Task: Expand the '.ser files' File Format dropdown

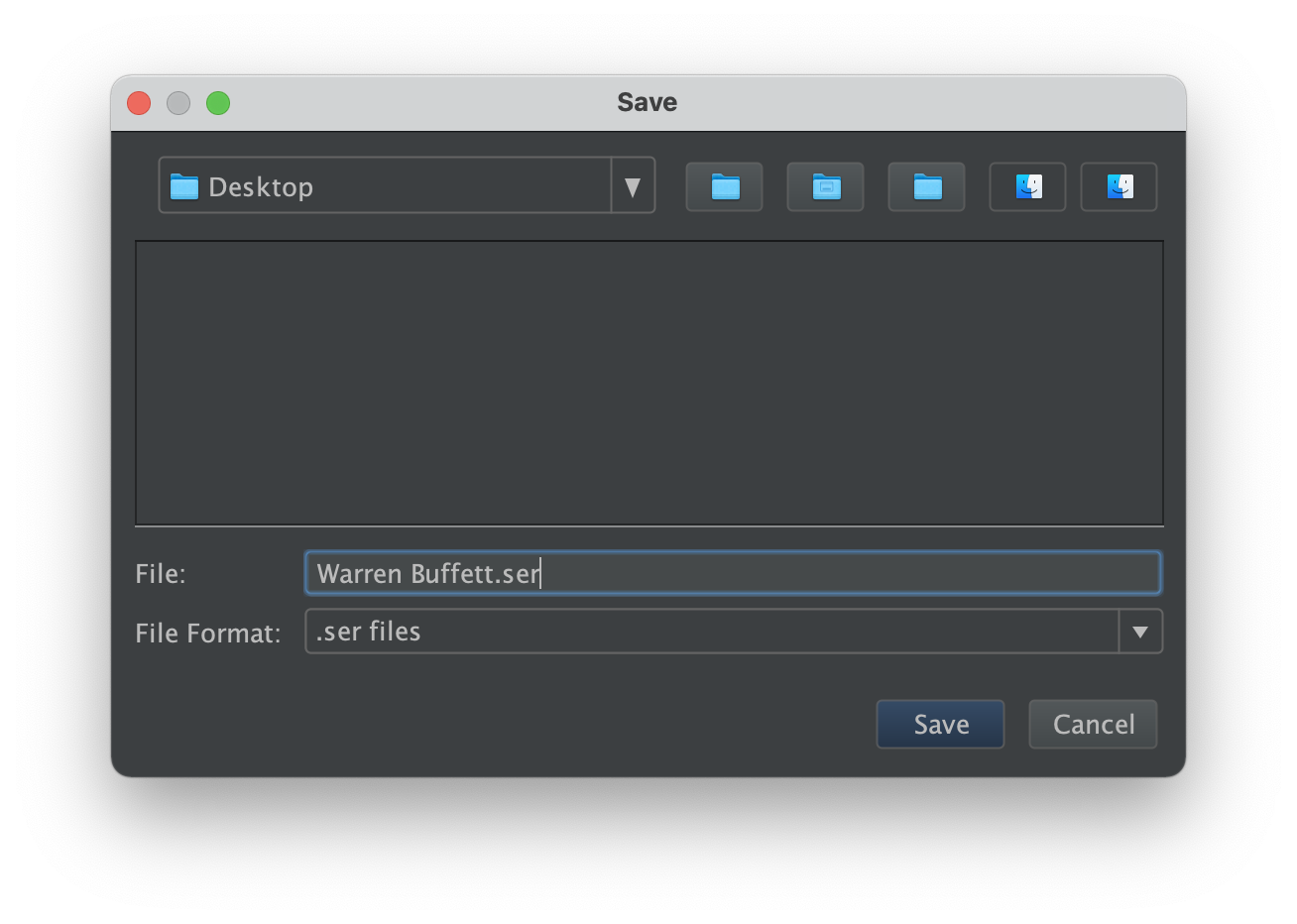Action: tap(734, 632)
